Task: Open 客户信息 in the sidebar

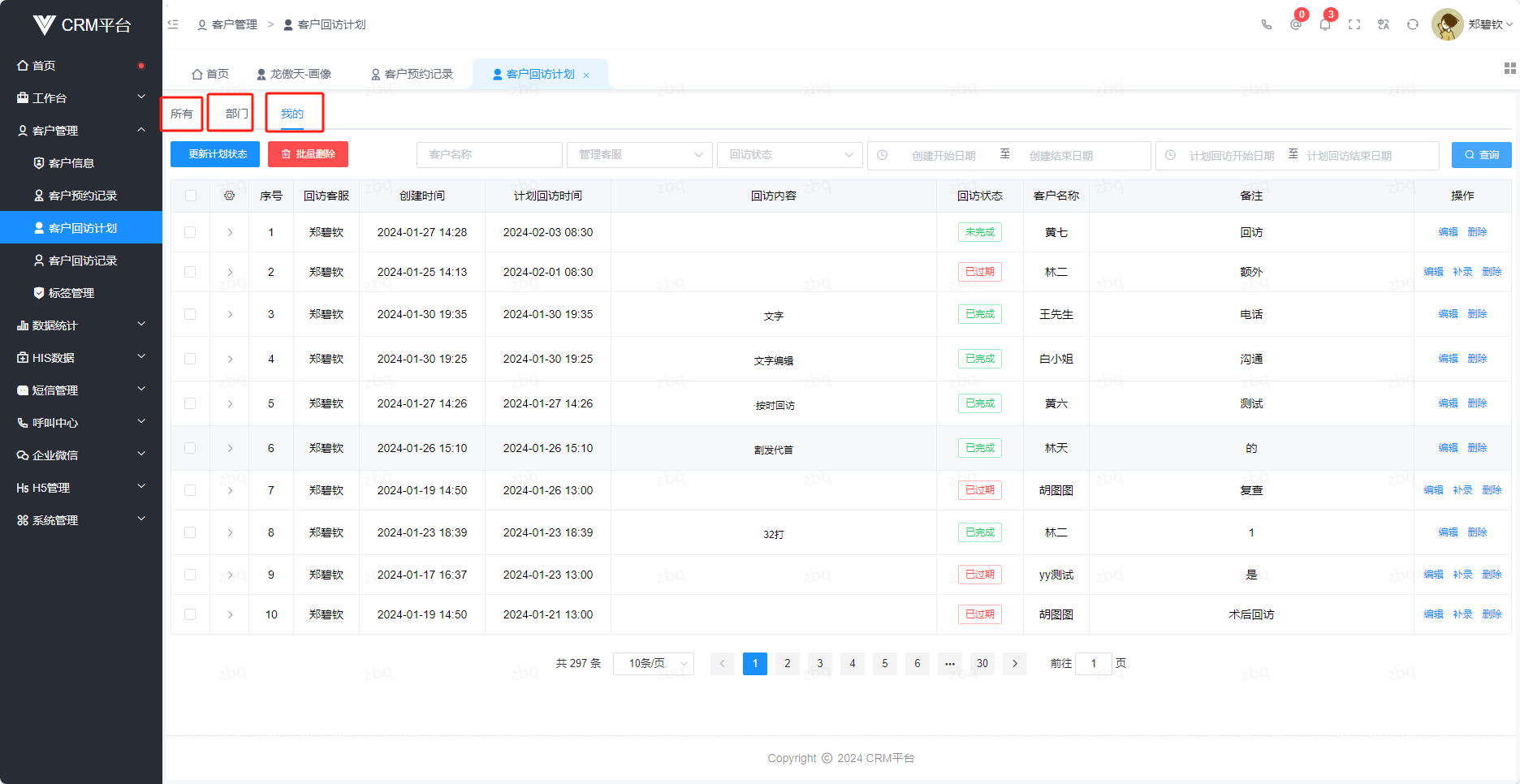Action: click(81, 162)
